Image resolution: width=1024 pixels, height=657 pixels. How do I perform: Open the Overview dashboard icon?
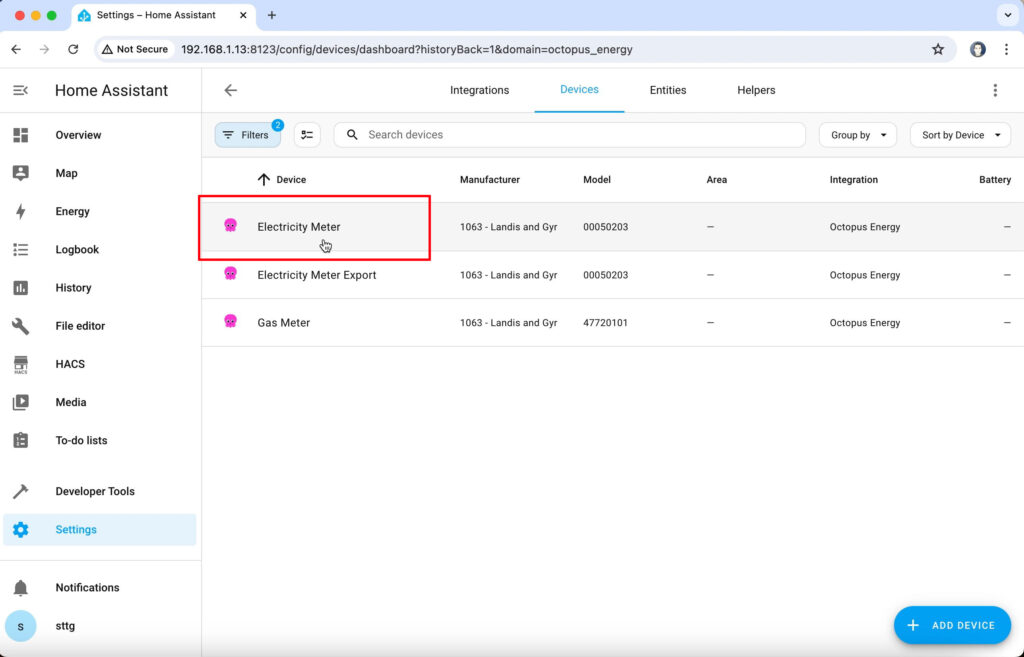pos(21,135)
